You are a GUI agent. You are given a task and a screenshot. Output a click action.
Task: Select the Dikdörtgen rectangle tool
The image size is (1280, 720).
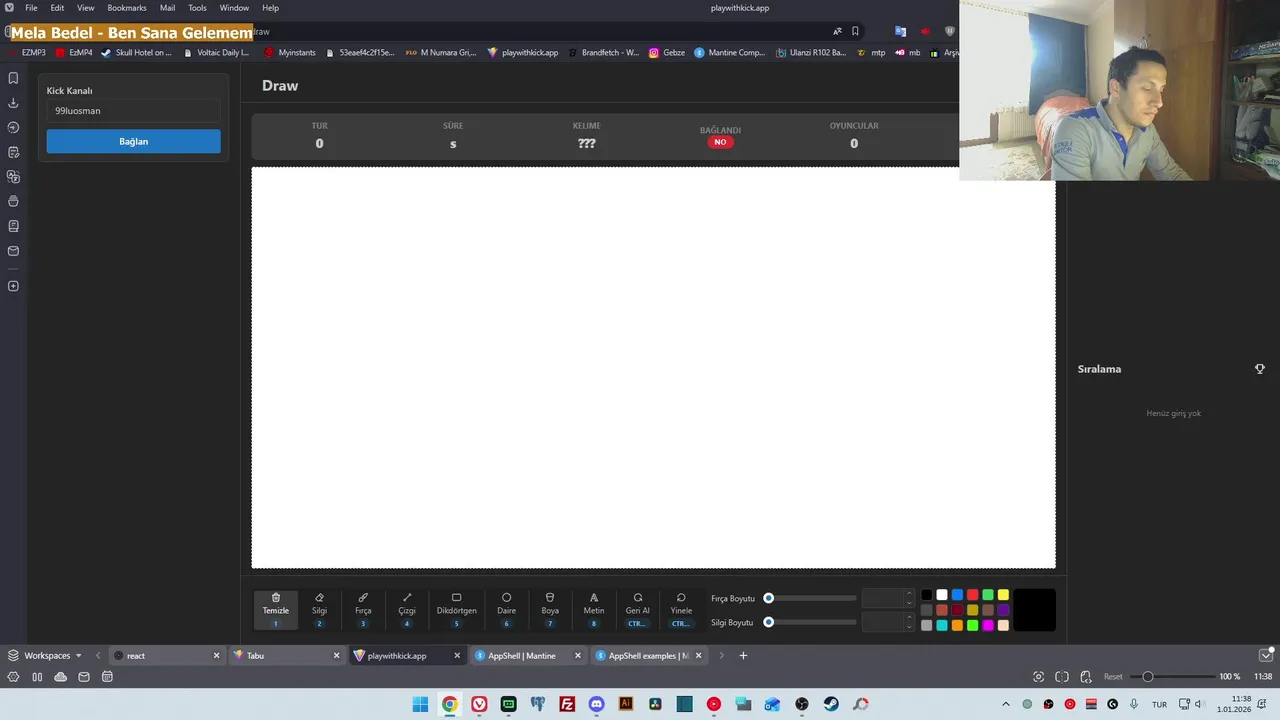pos(456,610)
